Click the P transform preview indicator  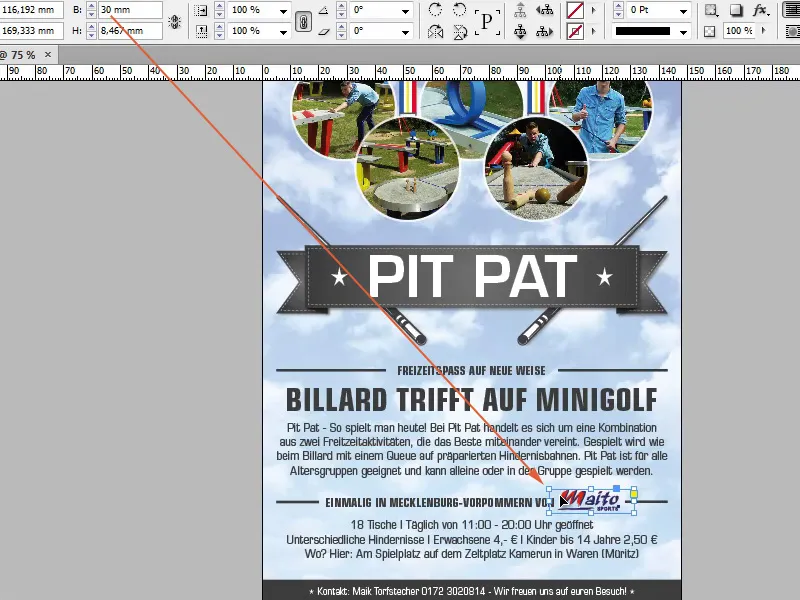pyautogui.click(x=487, y=21)
